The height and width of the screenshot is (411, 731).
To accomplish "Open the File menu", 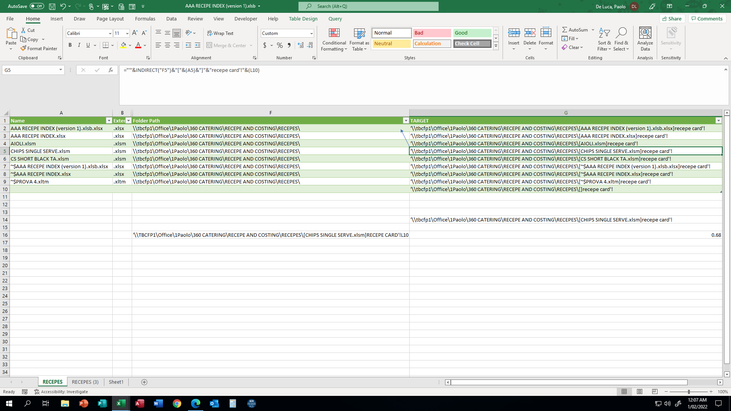I will click(x=10, y=19).
